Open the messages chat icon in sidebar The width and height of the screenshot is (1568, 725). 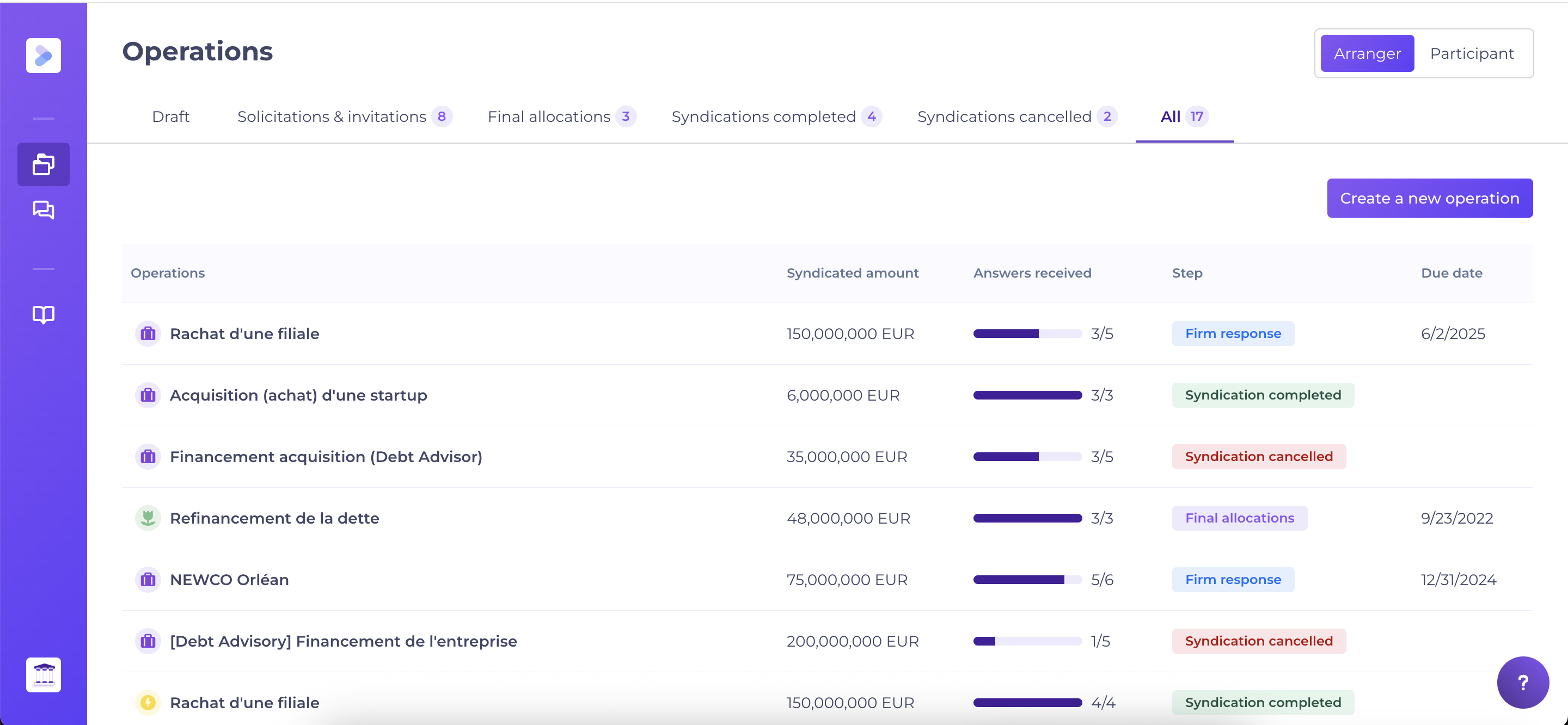coord(43,210)
